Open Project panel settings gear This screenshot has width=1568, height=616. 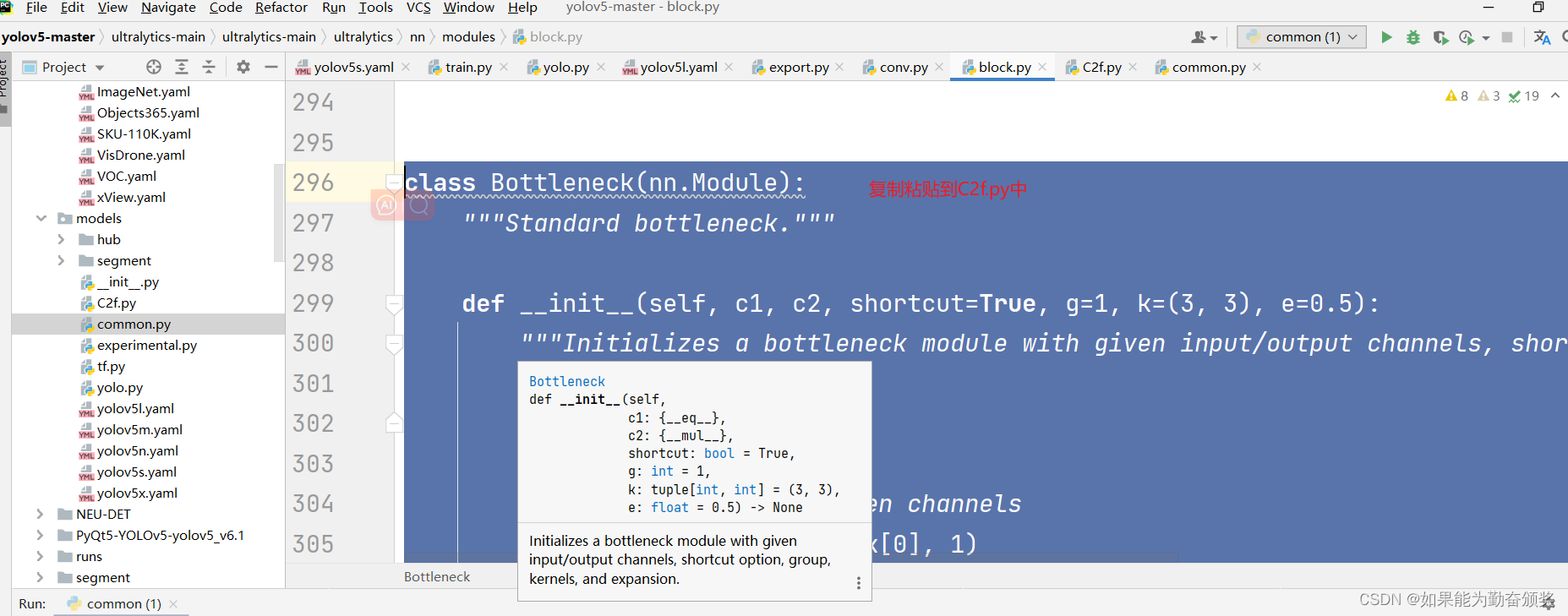click(x=243, y=67)
